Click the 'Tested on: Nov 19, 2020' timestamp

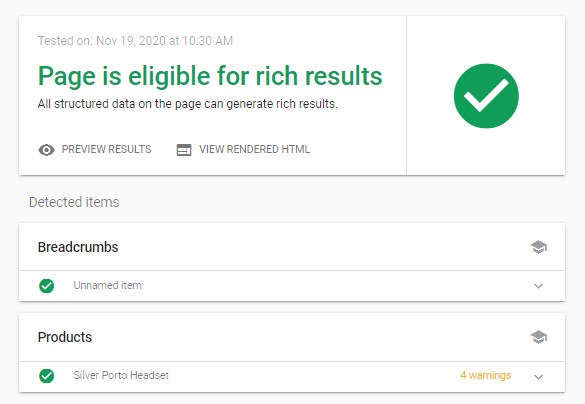point(135,41)
